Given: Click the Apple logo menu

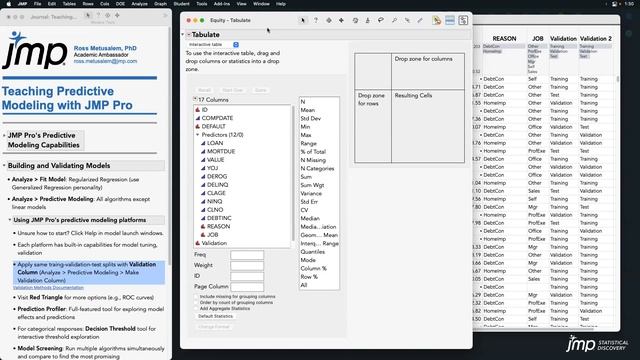Looking at the screenshot, I should click(9, 4).
